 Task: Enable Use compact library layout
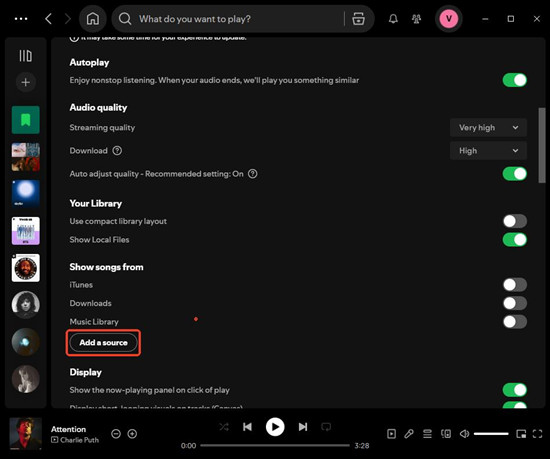click(515, 221)
